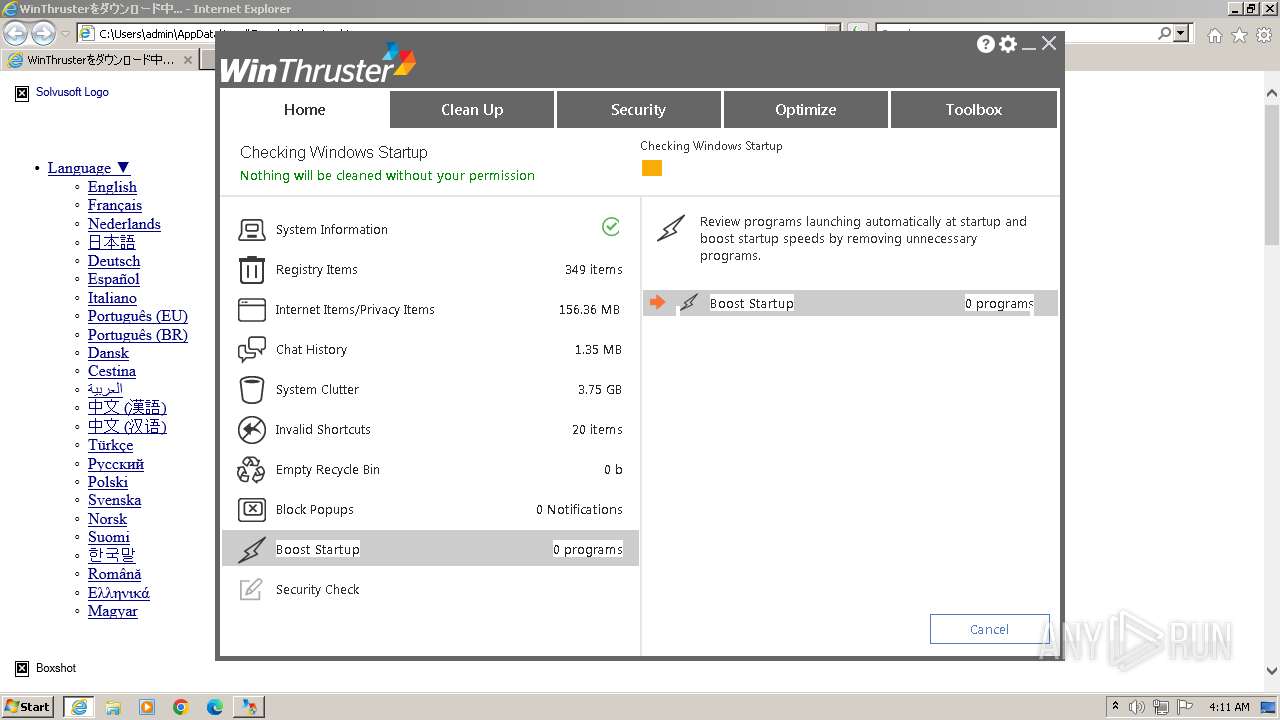Click the Empty Recycle Bin recycle icon

(252, 470)
